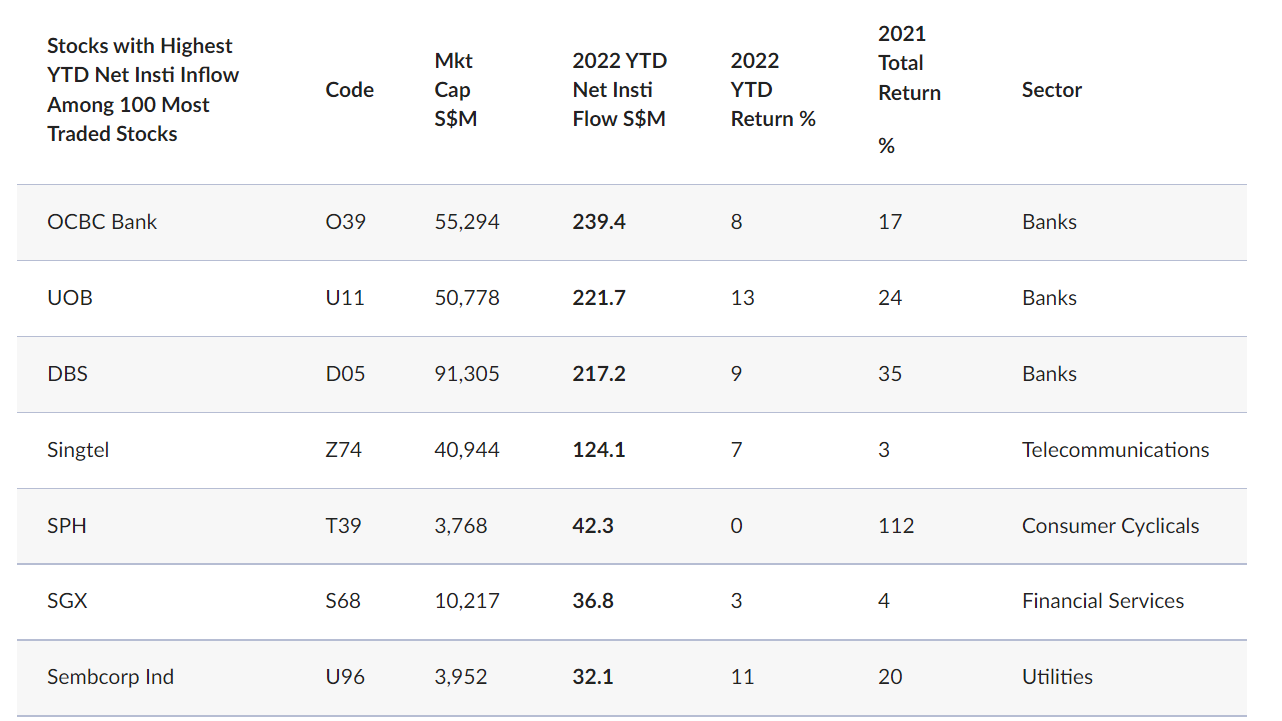The width and height of the screenshot is (1282, 721).
Task: Click the 2022 YTD Return % header
Action: [773, 90]
